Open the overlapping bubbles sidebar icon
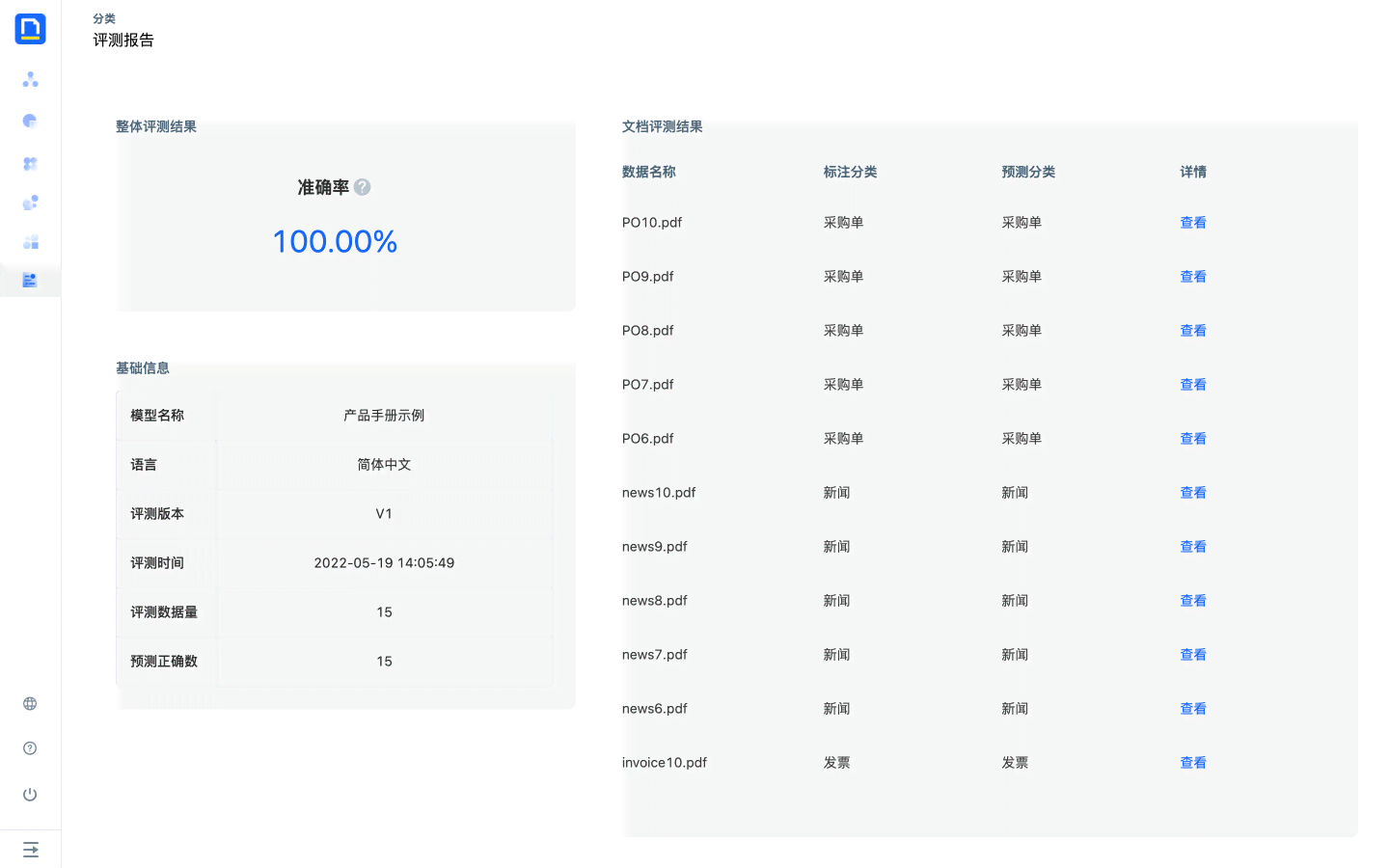 click(30, 203)
